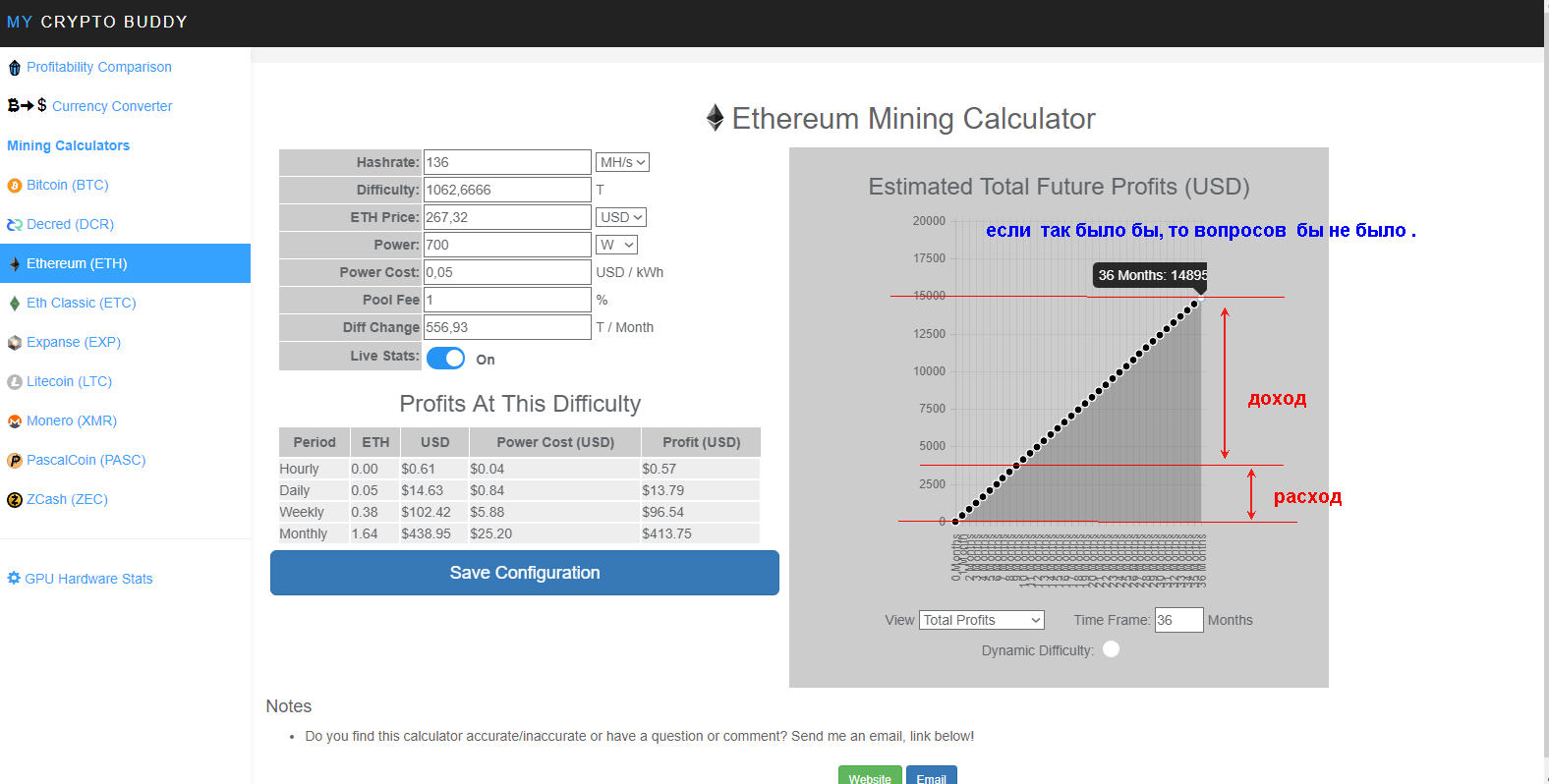The height and width of the screenshot is (784, 1549).
Task: Click the Ethereum icon in sidebar
Action: click(x=15, y=264)
